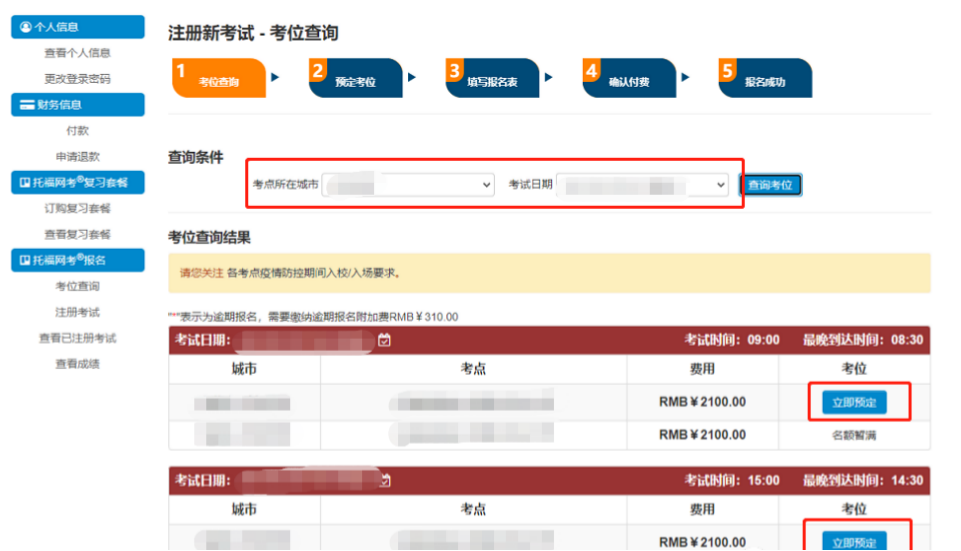Click the icon beside 财务信息 header

click(25, 105)
